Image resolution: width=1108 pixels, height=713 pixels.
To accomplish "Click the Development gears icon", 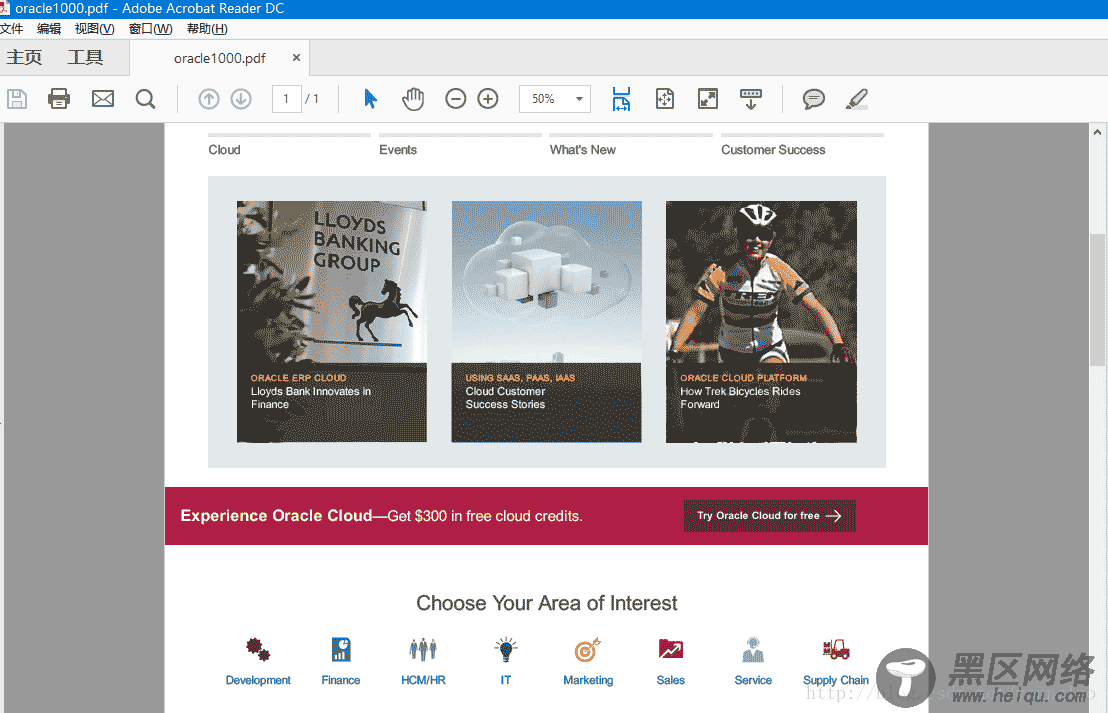I will coord(258,649).
